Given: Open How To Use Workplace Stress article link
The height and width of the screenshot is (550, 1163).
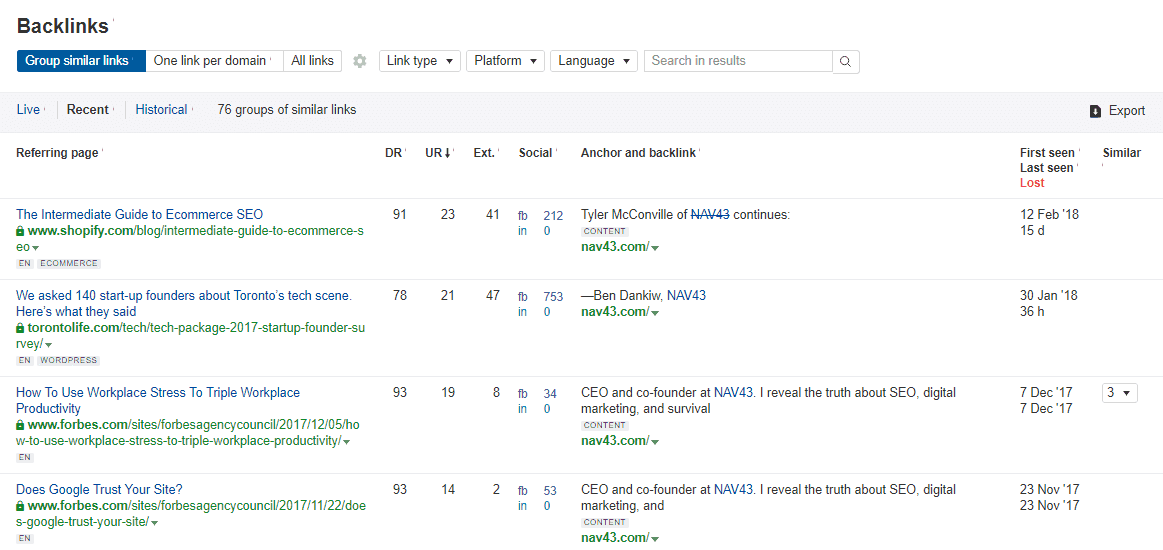Looking at the screenshot, I should click(x=158, y=400).
